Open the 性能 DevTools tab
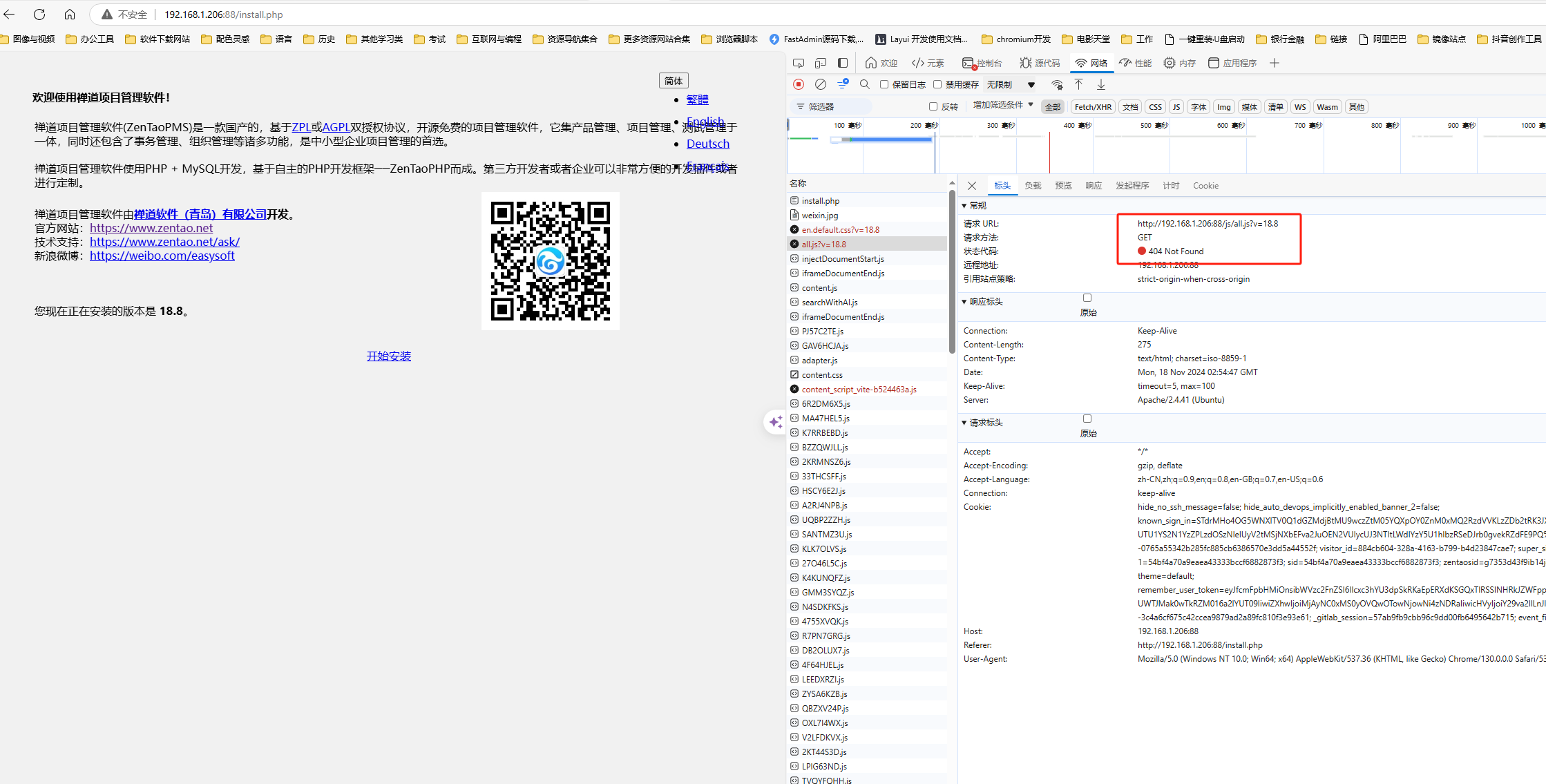 tap(1136, 63)
